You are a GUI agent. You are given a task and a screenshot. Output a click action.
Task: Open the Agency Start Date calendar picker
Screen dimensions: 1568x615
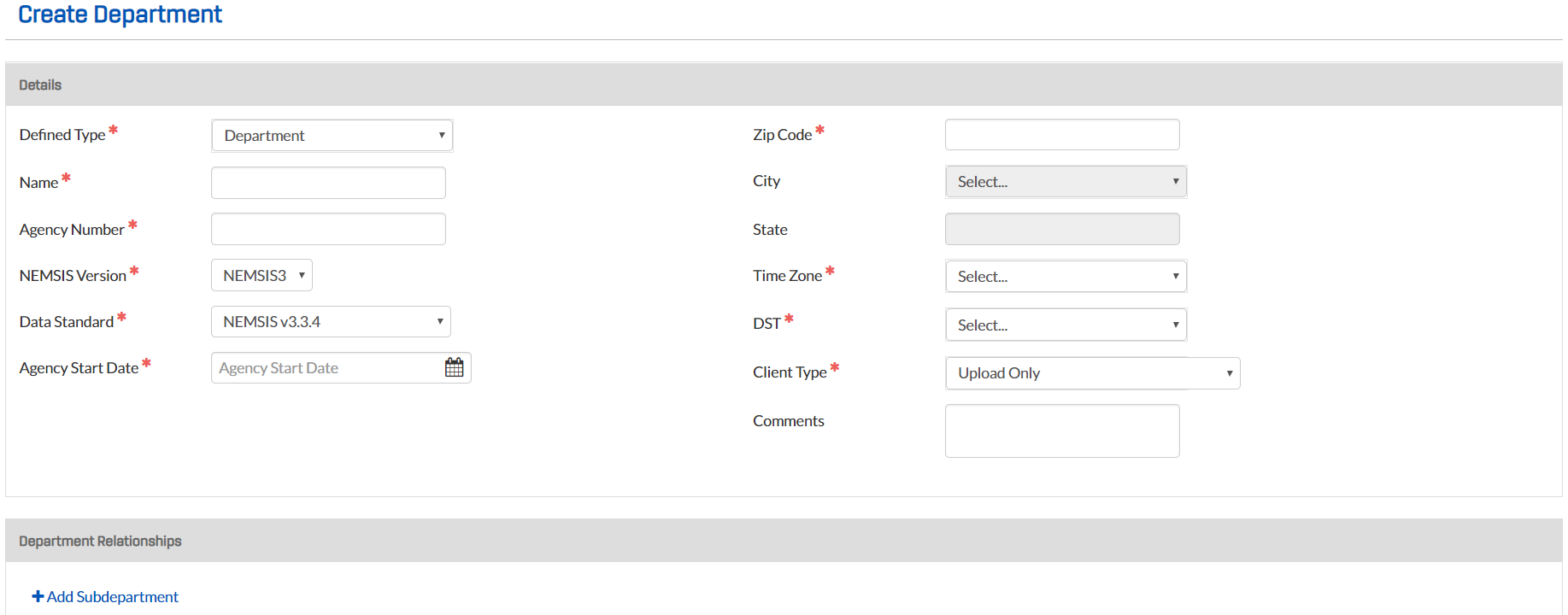454,367
